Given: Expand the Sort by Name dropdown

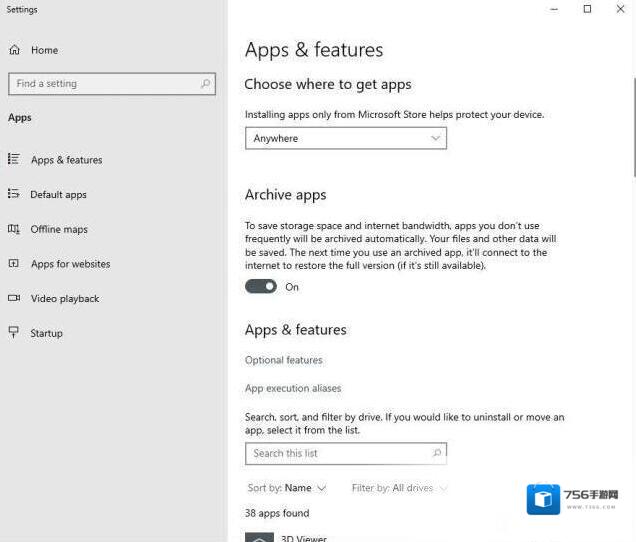Looking at the screenshot, I should (x=287, y=488).
